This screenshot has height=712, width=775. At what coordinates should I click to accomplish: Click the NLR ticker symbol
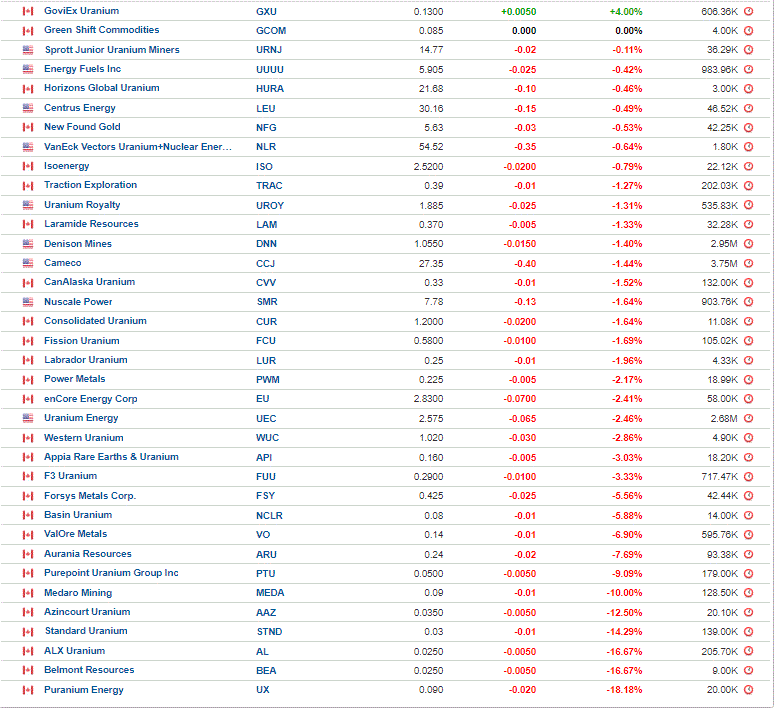[x=266, y=147]
